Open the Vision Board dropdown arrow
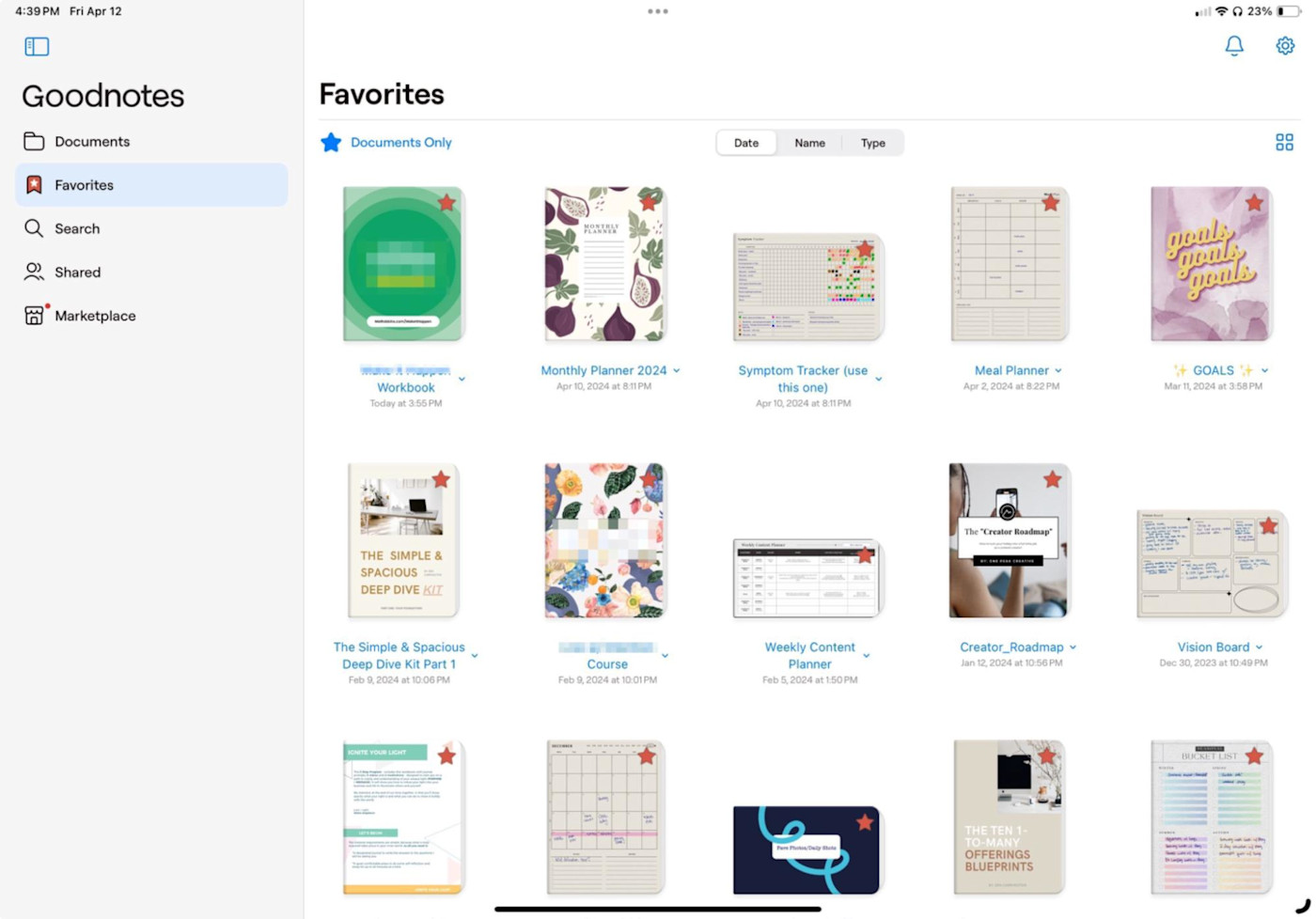 (1259, 647)
